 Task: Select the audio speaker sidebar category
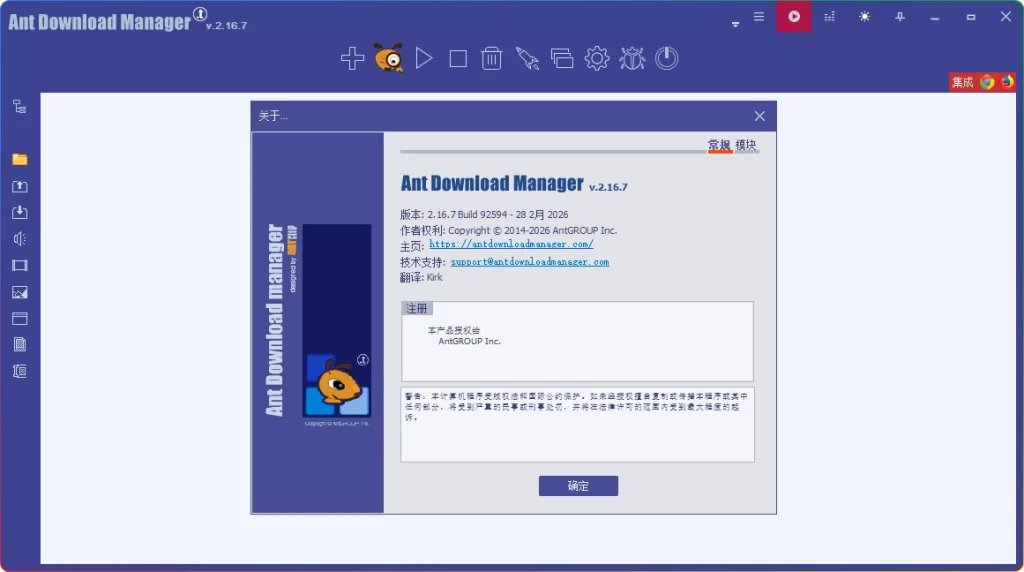[x=20, y=239]
